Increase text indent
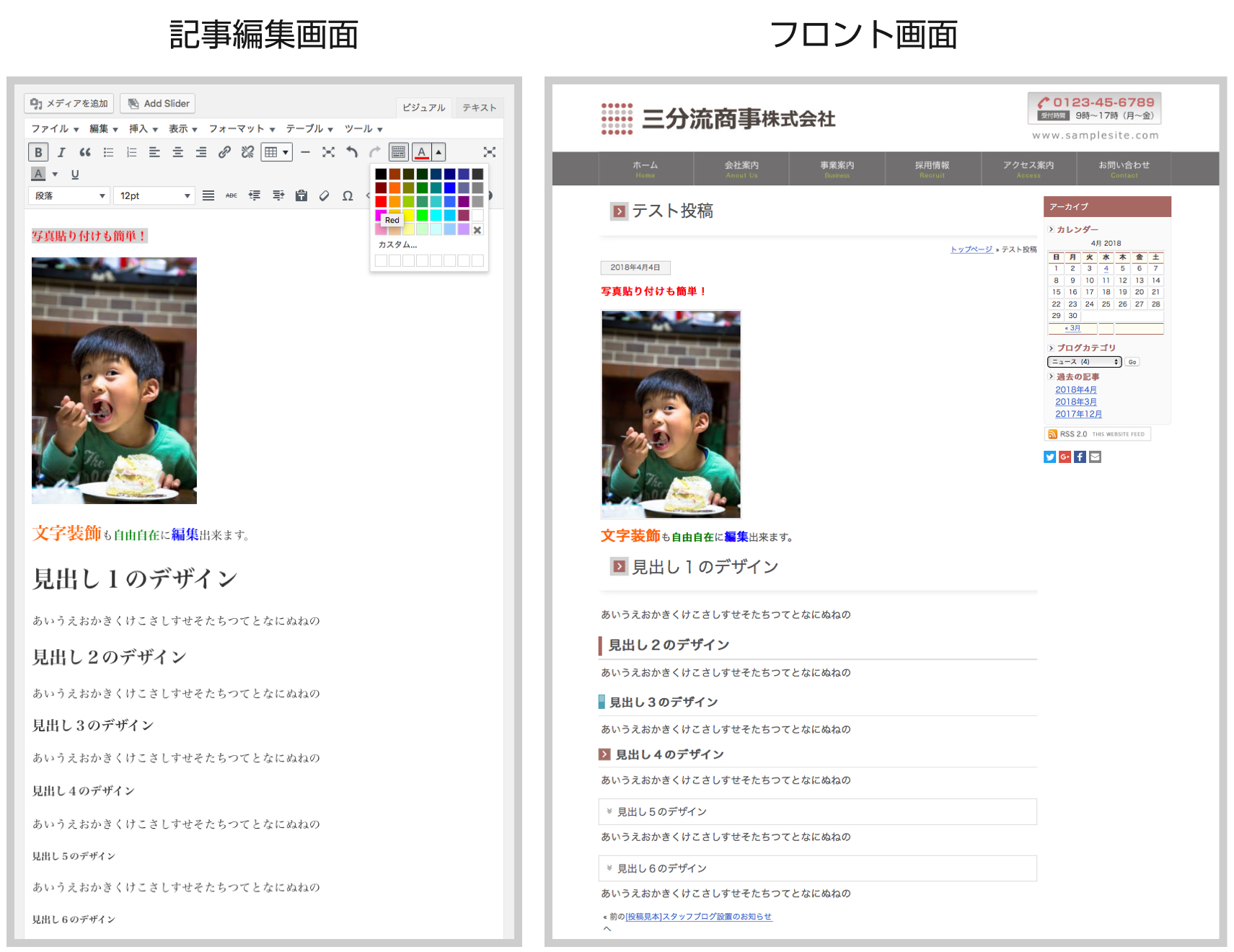 [x=278, y=195]
